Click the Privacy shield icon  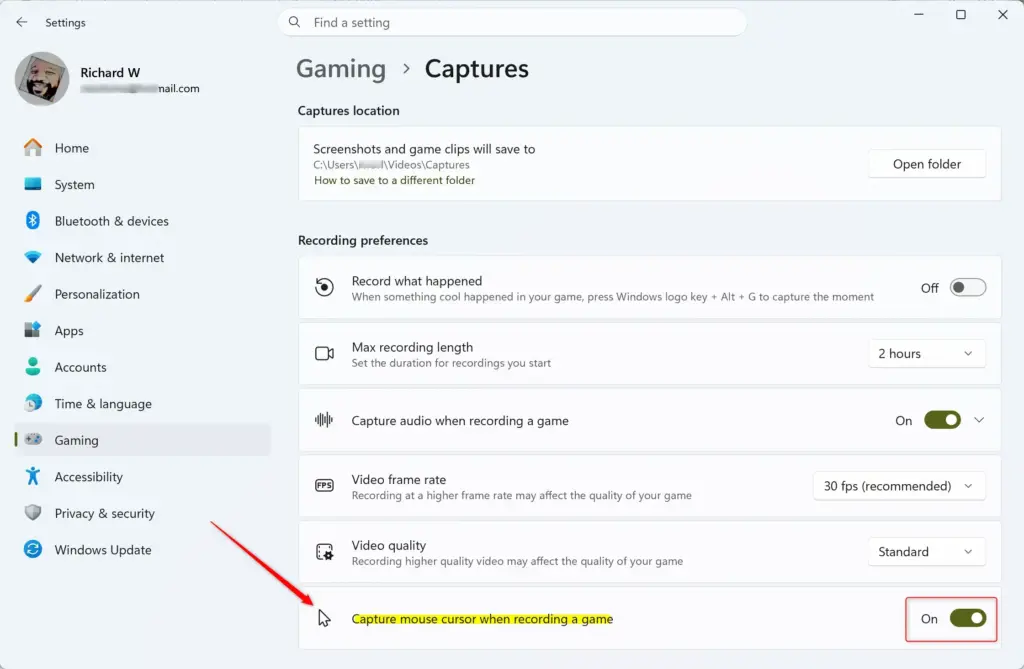(33, 513)
